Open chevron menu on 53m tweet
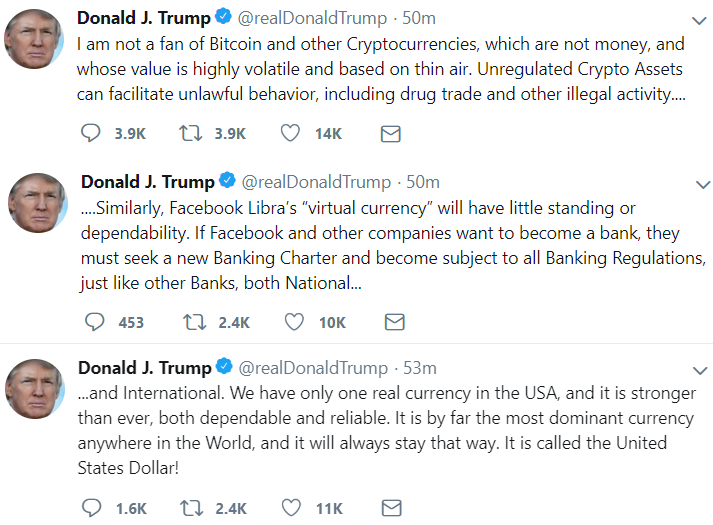The image size is (713, 525). (700, 370)
